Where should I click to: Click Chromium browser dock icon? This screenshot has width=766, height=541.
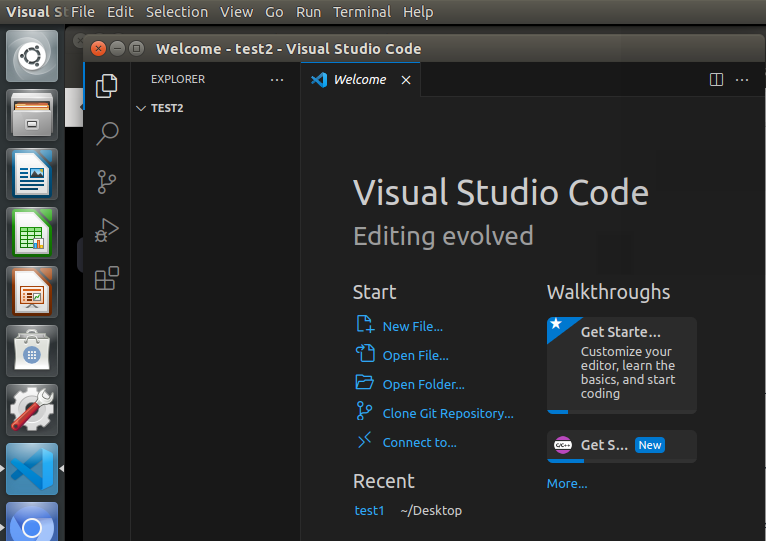[32, 522]
